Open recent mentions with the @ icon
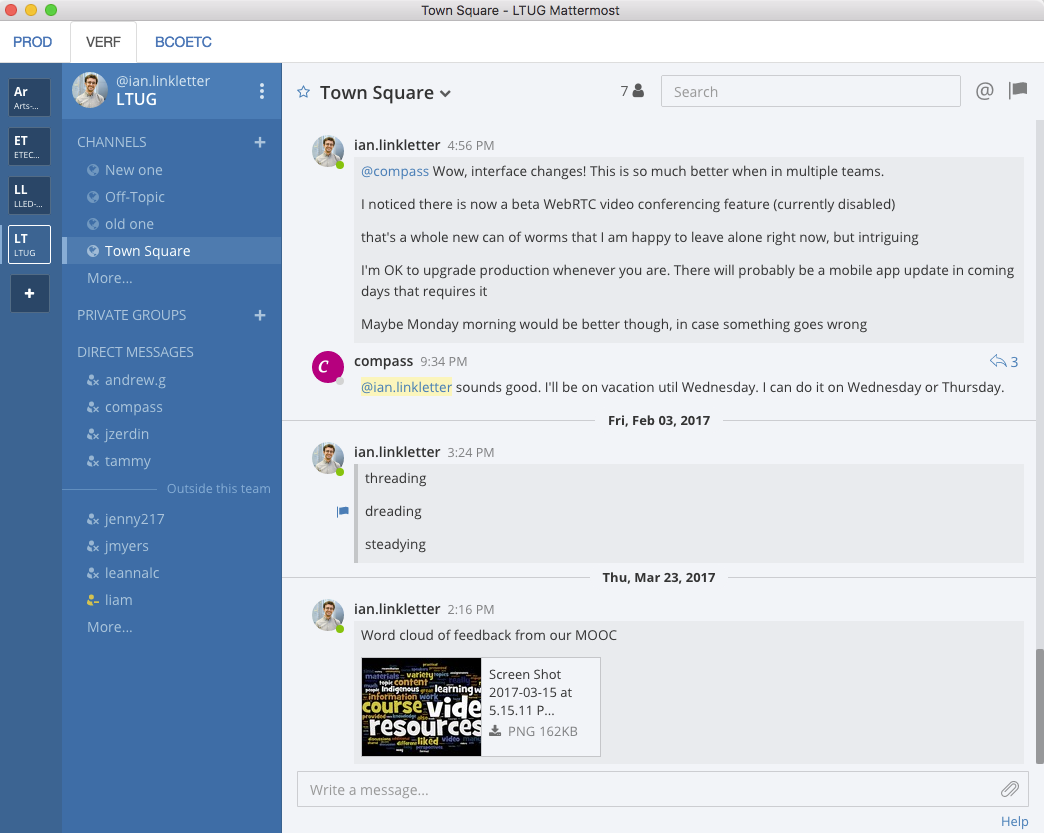Viewport: 1044px width, 833px height. (985, 90)
